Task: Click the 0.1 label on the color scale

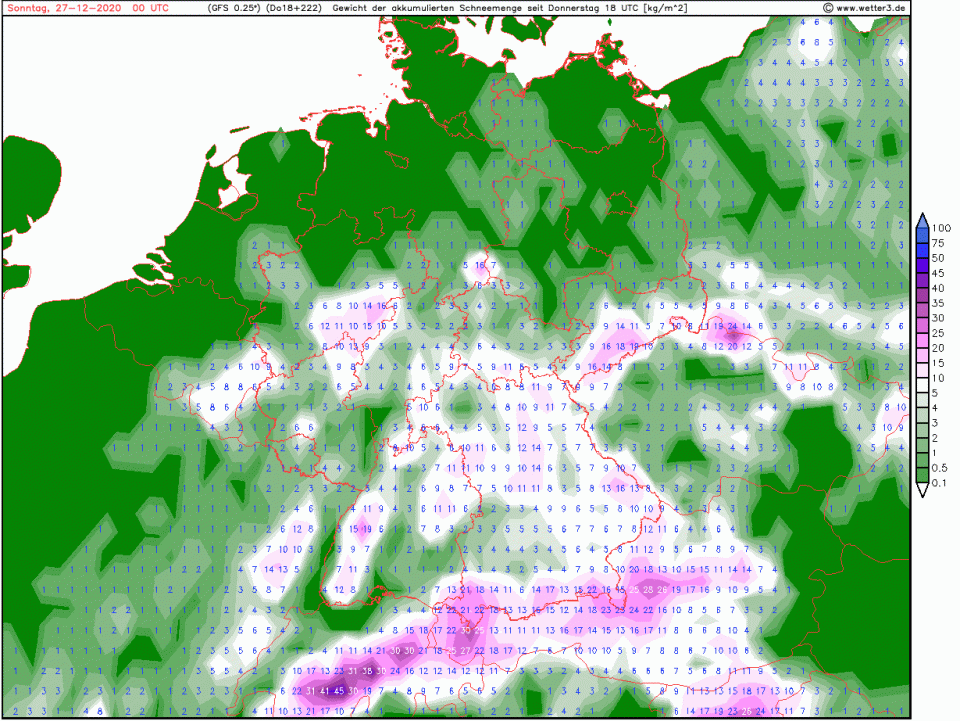Action: tap(940, 484)
